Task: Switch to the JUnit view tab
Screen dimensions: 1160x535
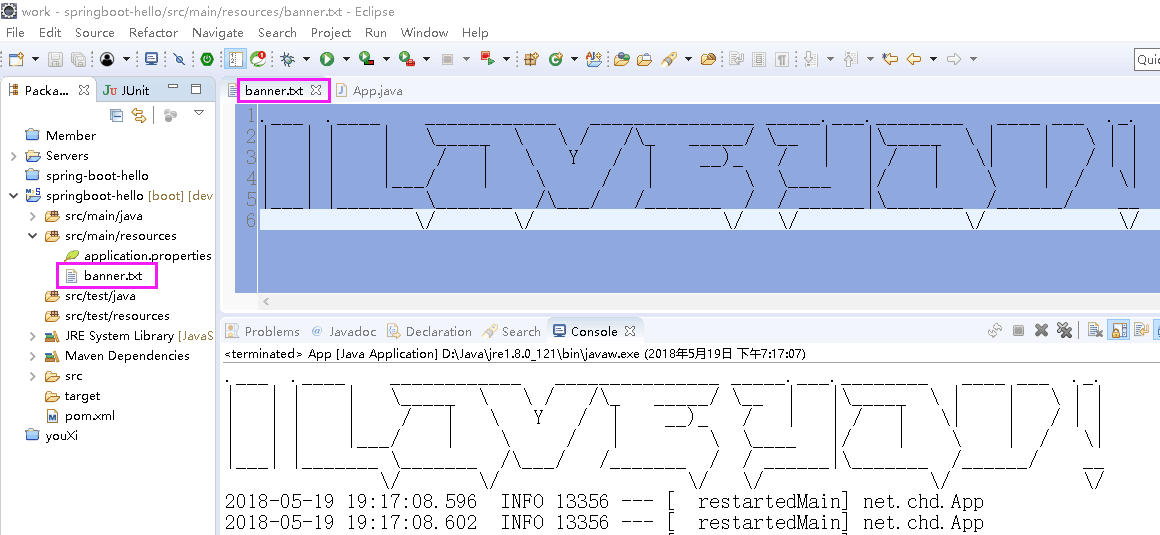Action: [x=126, y=90]
